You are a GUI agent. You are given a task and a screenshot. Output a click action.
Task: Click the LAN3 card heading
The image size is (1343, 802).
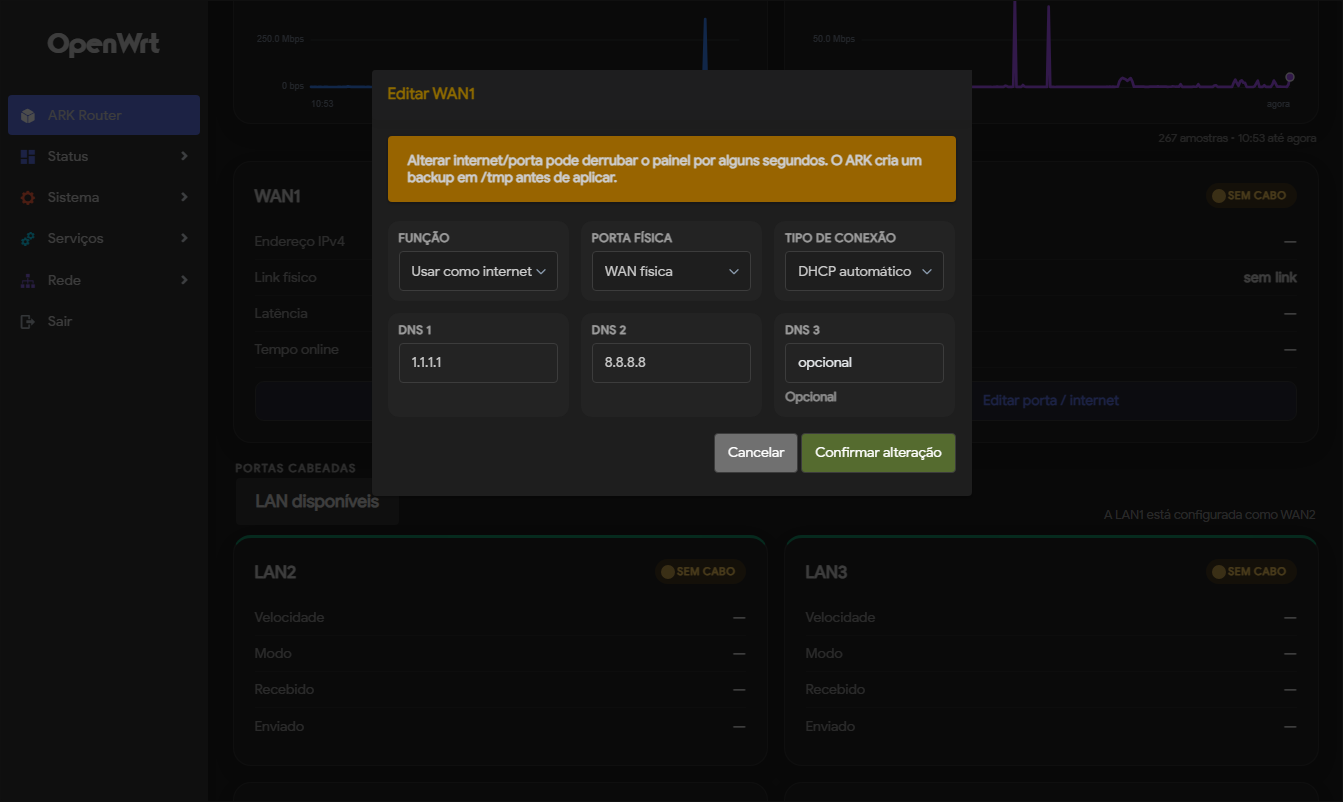(x=826, y=573)
